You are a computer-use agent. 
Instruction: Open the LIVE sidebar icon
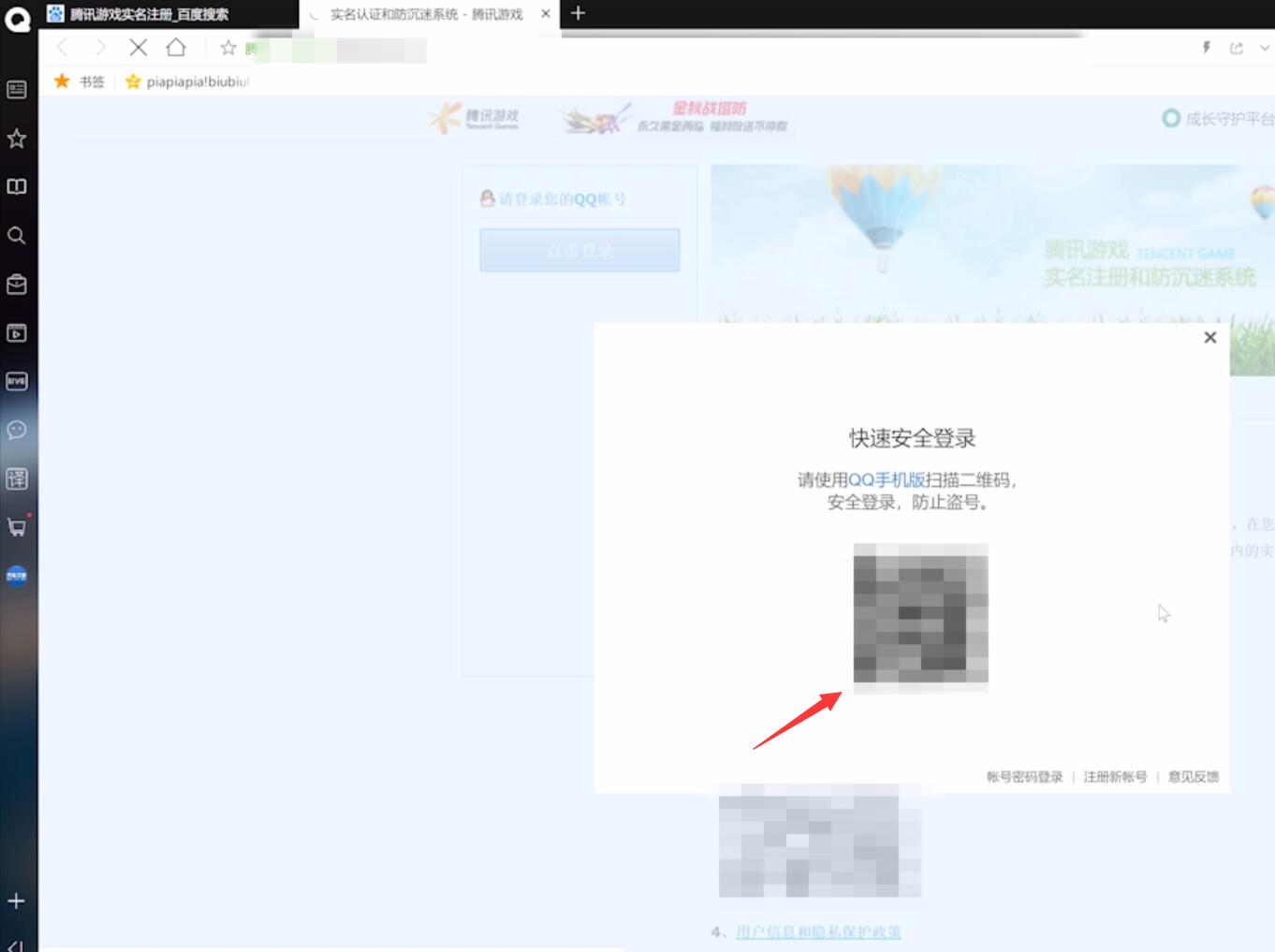click(x=17, y=381)
